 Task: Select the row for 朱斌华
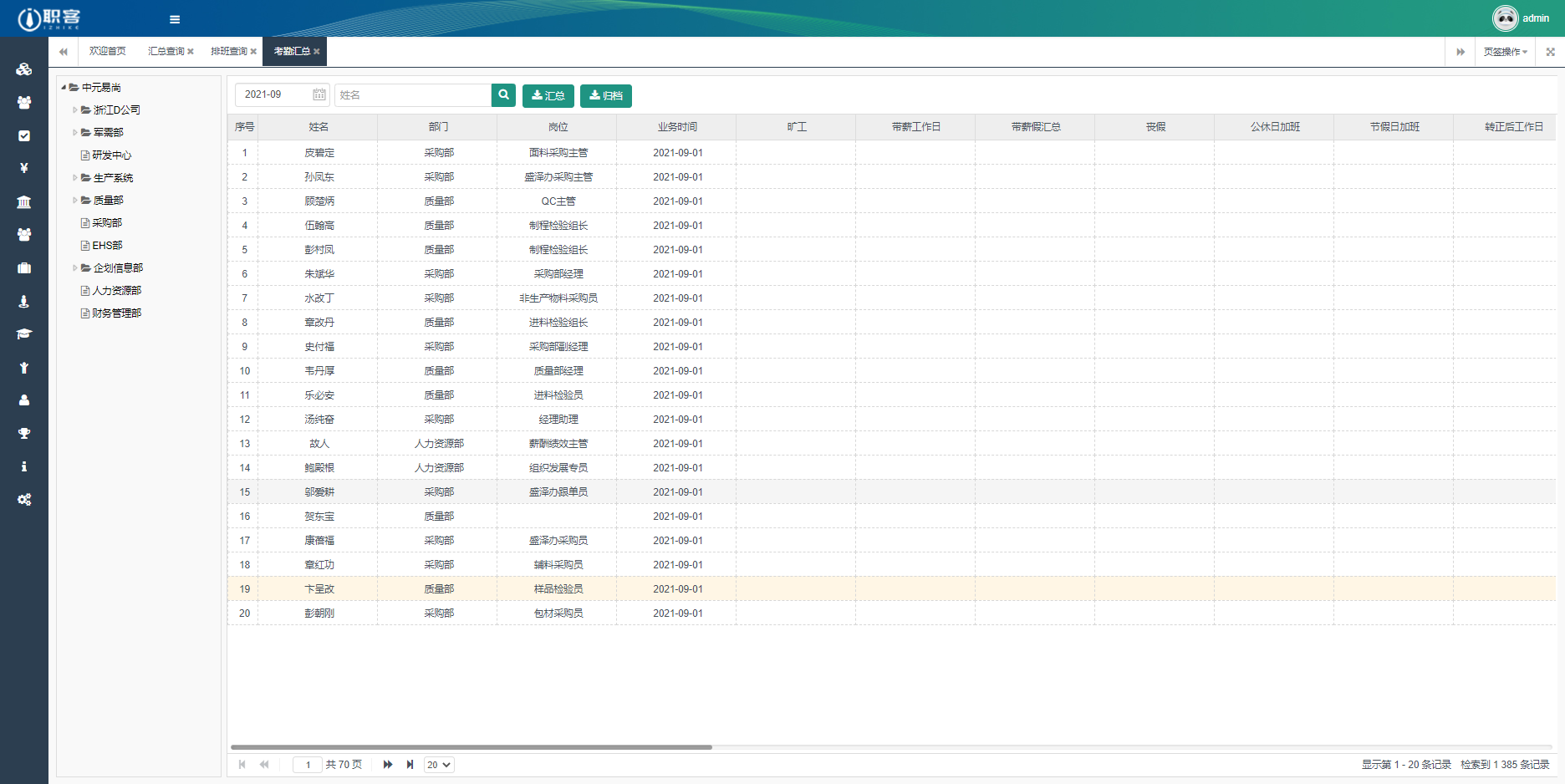pyautogui.click(x=891, y=274)
